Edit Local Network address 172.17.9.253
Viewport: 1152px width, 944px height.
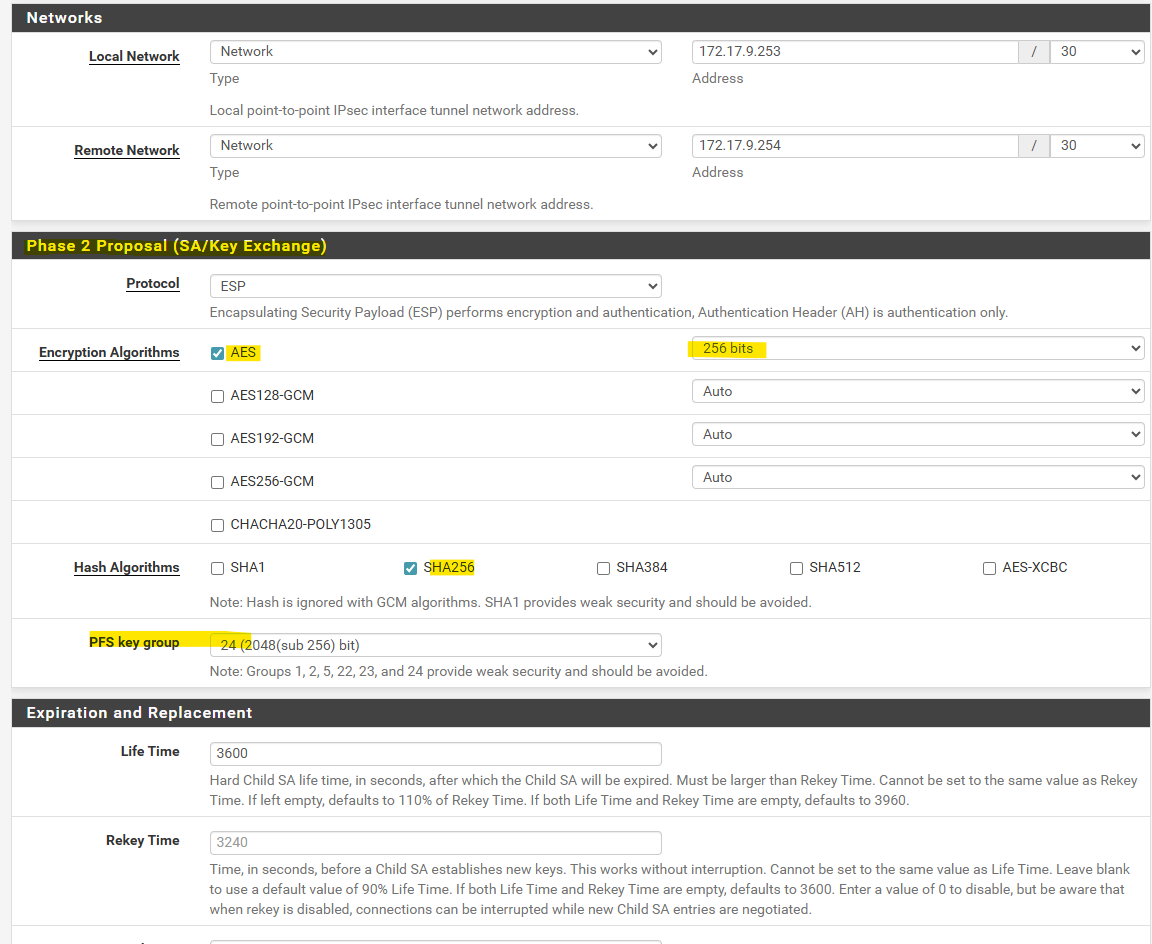[x=855, y=51]
